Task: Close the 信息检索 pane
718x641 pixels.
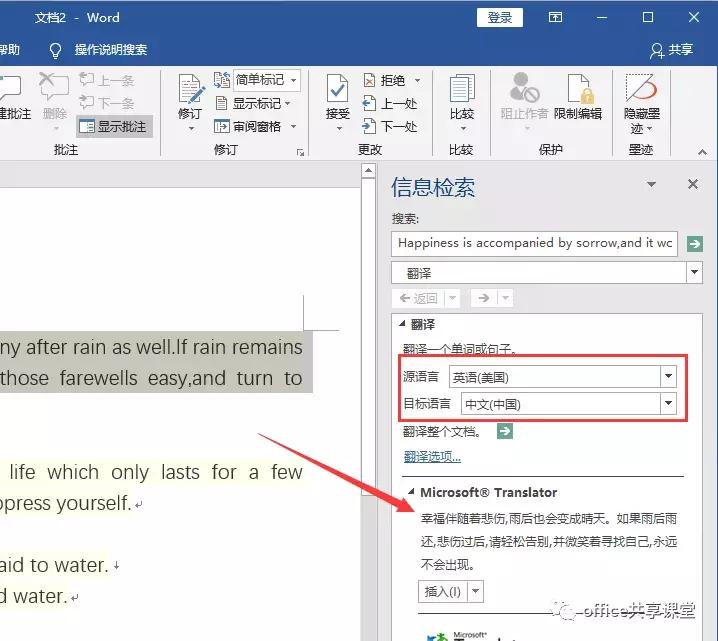Action: coord(693,185)
